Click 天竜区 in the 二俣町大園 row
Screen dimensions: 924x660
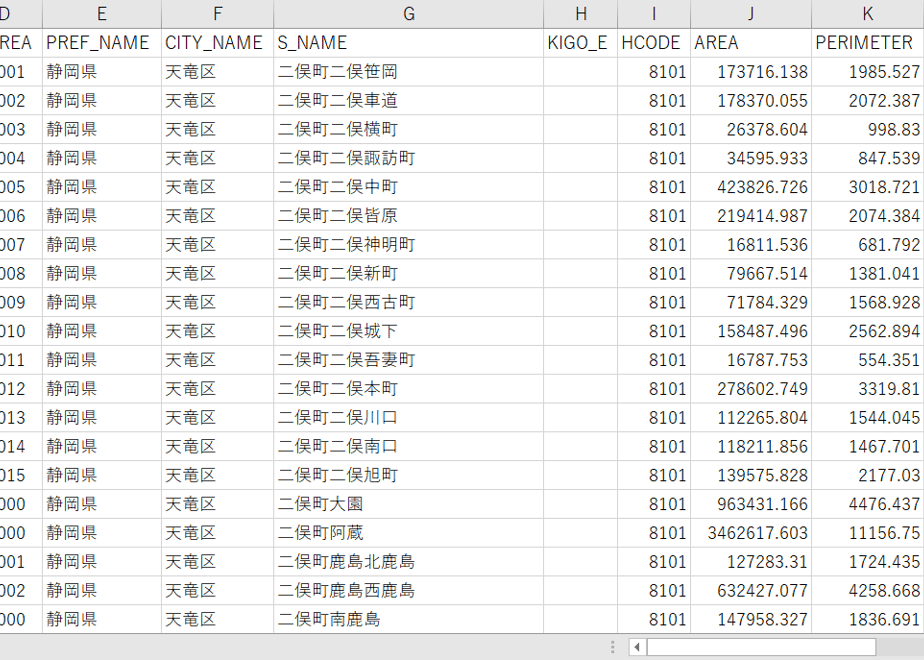(x=217, y=505)
